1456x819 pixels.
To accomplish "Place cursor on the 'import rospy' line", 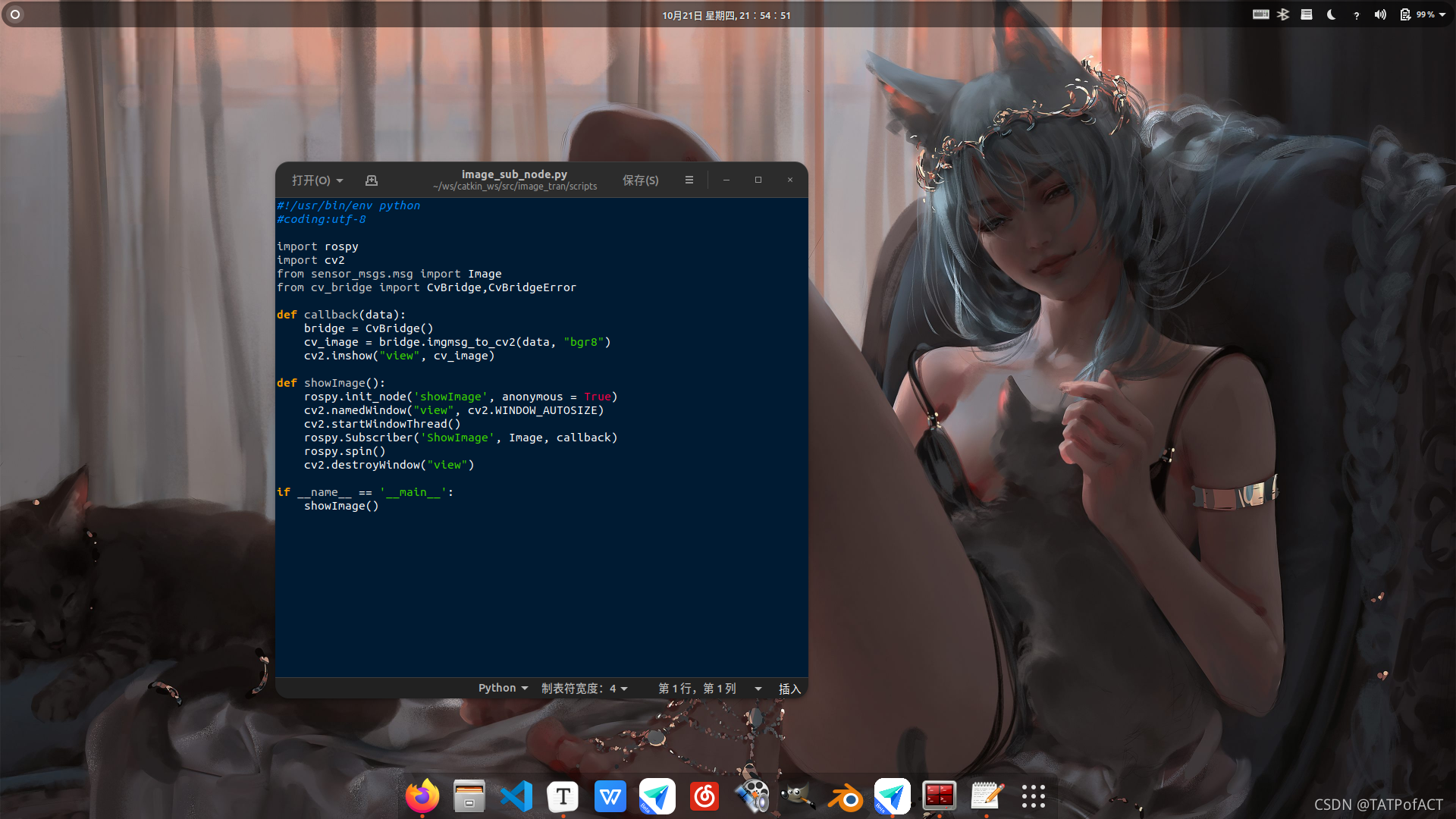I will tap(318, 246).
